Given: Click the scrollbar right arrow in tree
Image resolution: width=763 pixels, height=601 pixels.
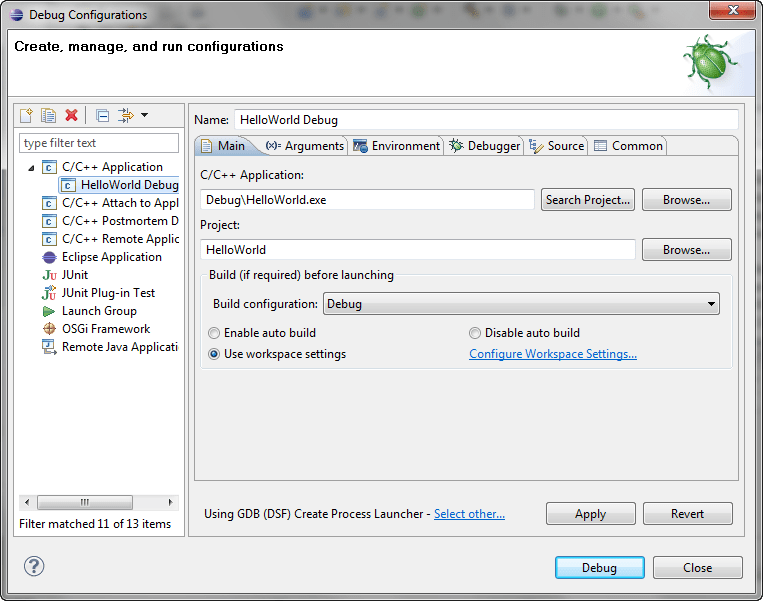Looking at the screenshot, I should coord(170,502).
